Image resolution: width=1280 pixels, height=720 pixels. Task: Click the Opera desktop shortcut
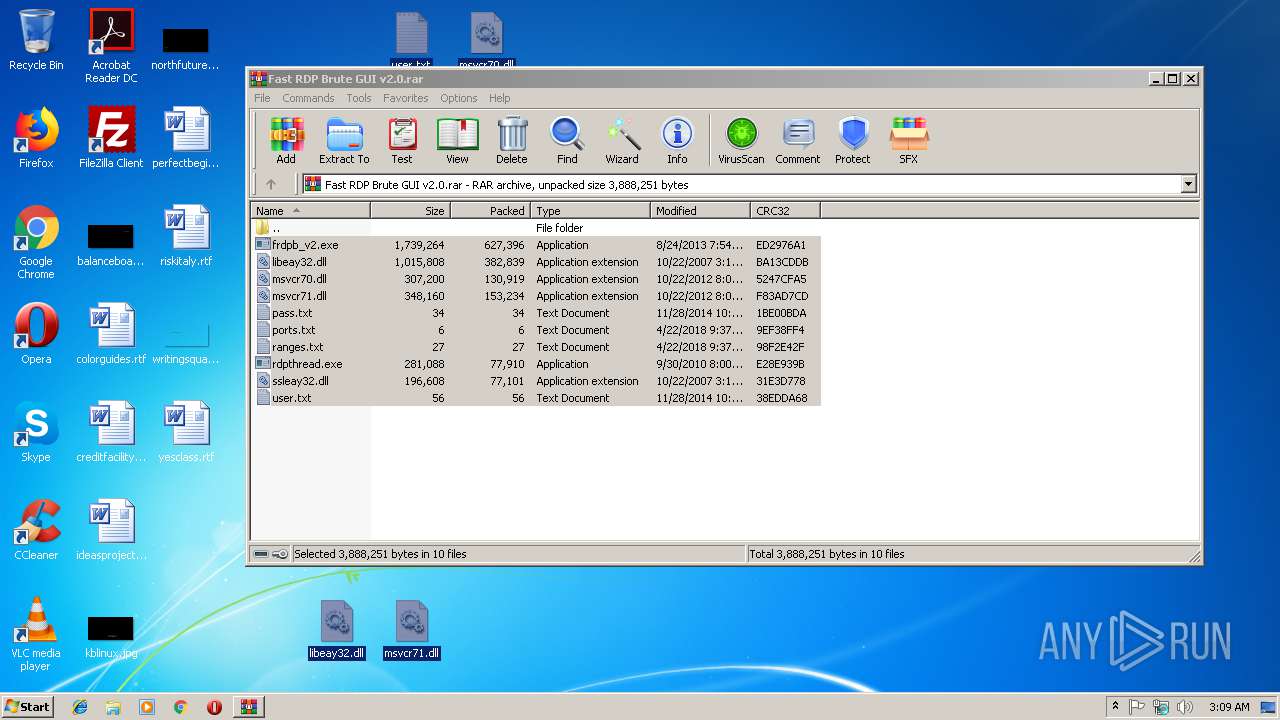click(36, 334)
